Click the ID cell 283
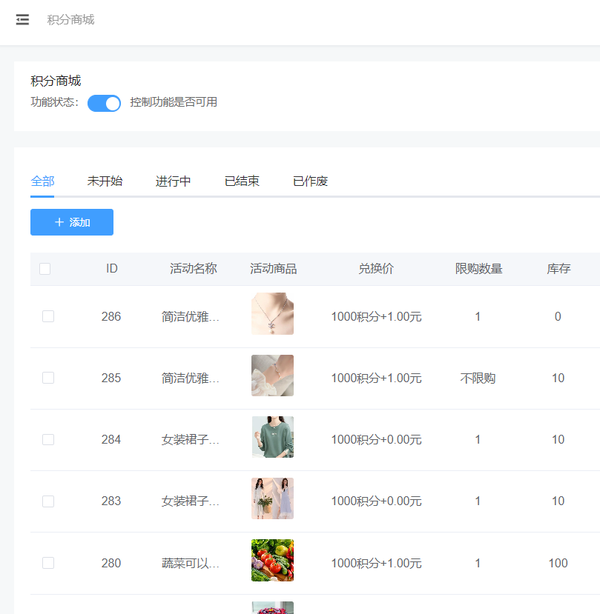The width and height of the screenshot is (600, 614). (x=111, y=501)
